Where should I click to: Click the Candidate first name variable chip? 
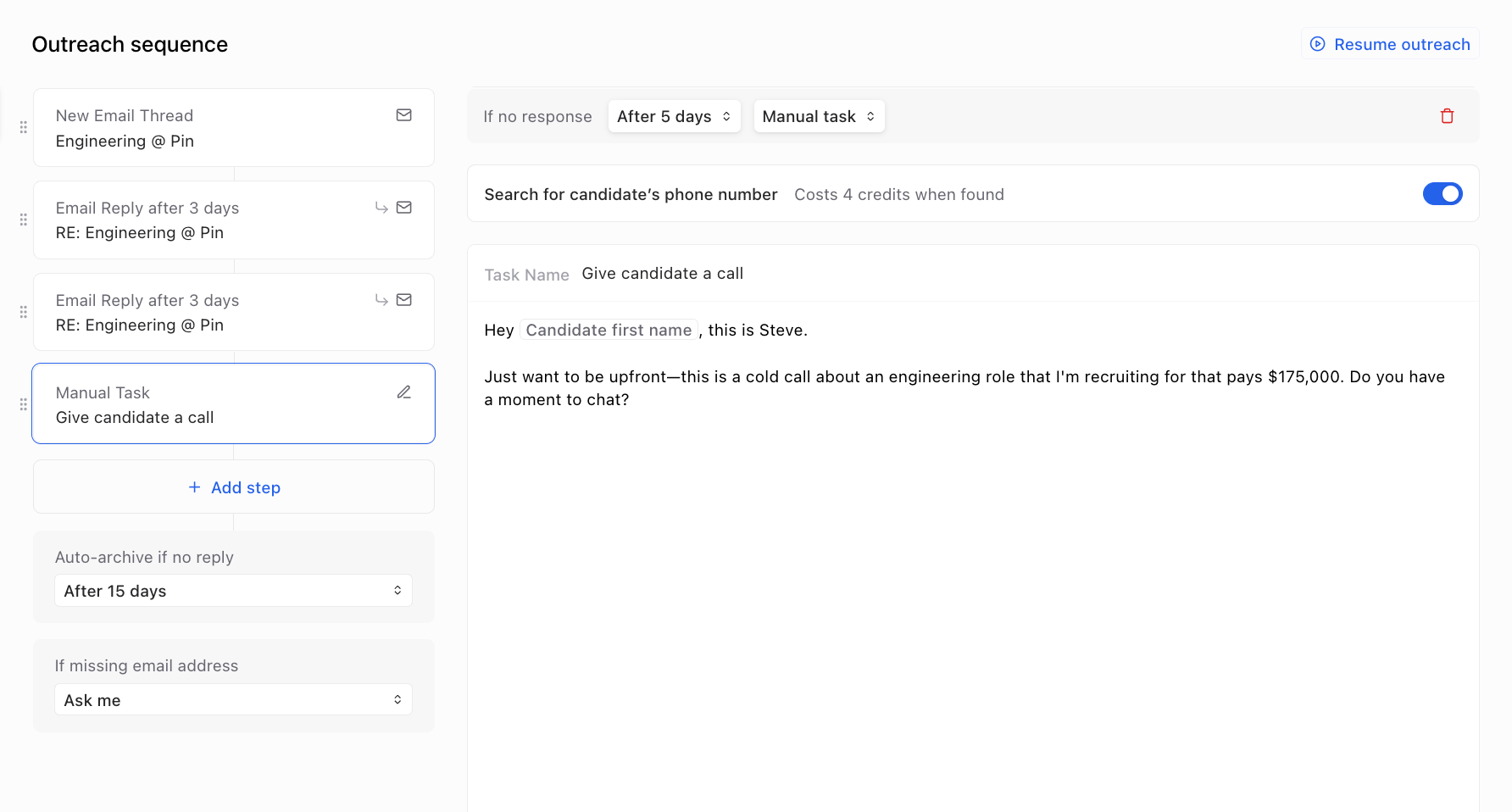click(x=609, y=331)
